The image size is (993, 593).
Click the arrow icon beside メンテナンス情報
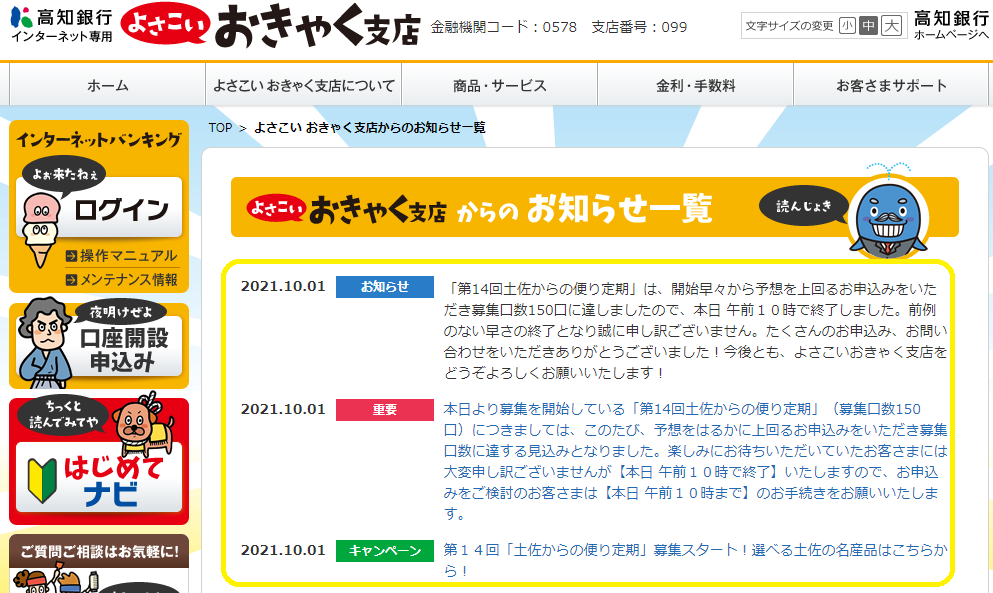pyautogui.click(x=72, y=279)
